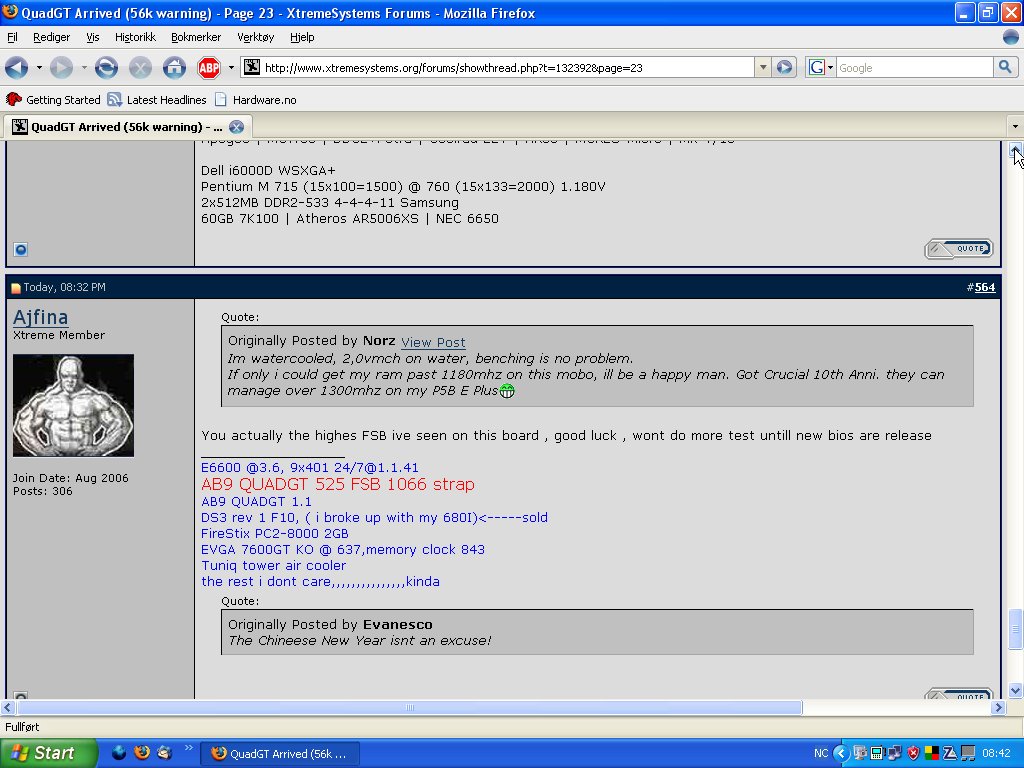
Task: Click the horizontal scrollbar thumb
Action: coord(409,707)
